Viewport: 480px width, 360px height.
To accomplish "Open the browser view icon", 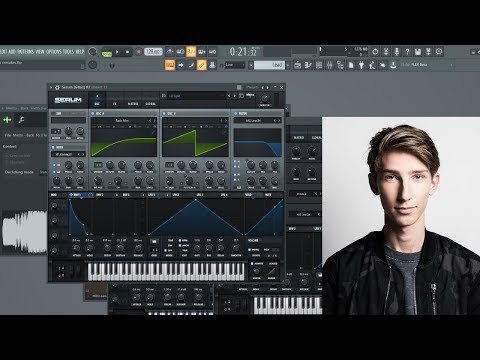I will (x=340, y=65).
